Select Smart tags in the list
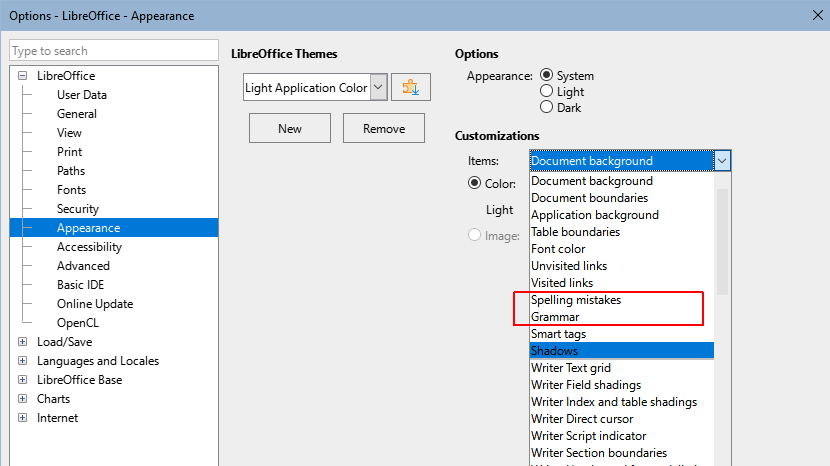 (622, 334)
